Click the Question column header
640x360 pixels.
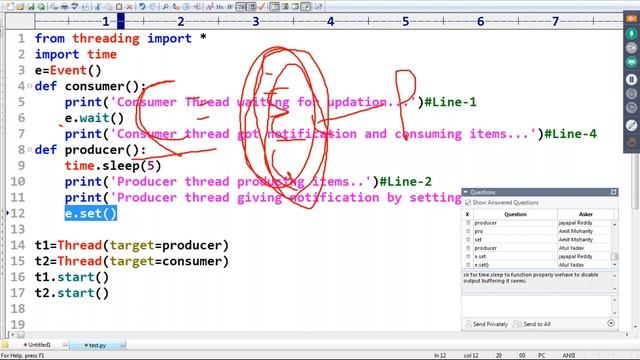[x=515, y=214]
